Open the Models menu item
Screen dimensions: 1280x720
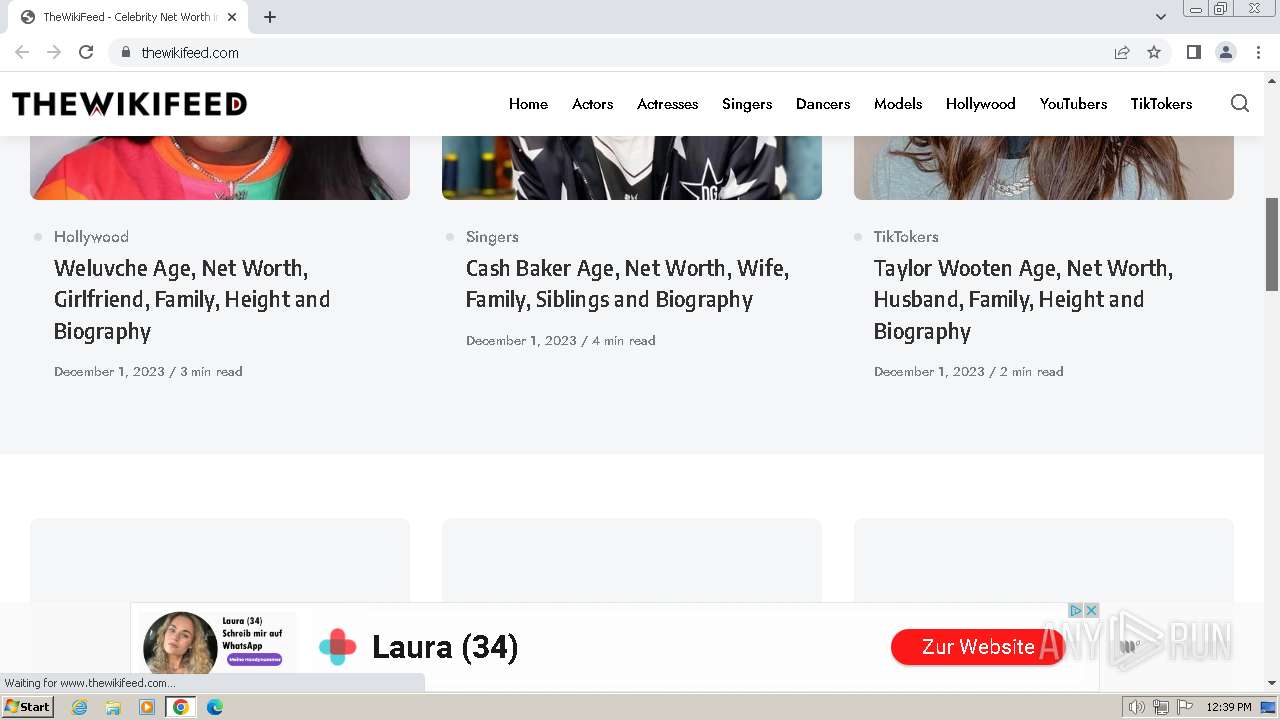898,104
